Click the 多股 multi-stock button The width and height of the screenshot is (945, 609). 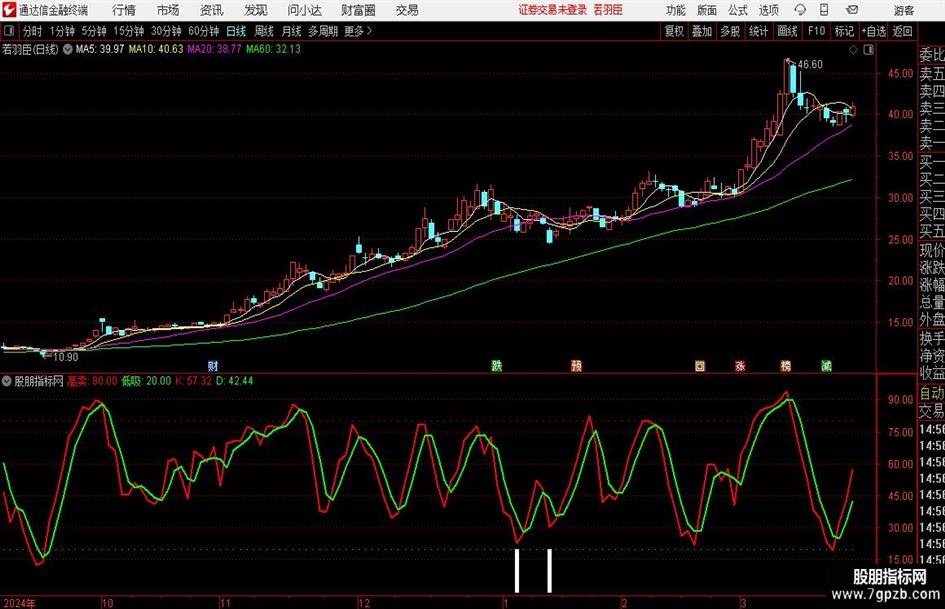point(730,31)
